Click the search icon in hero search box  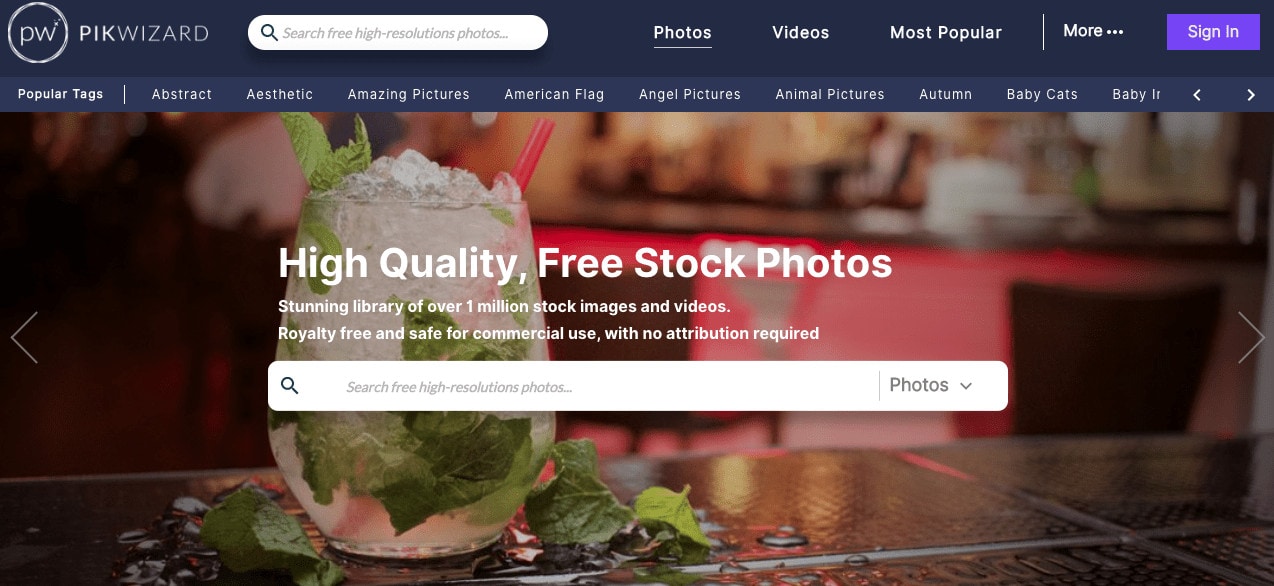click(290, 385)
